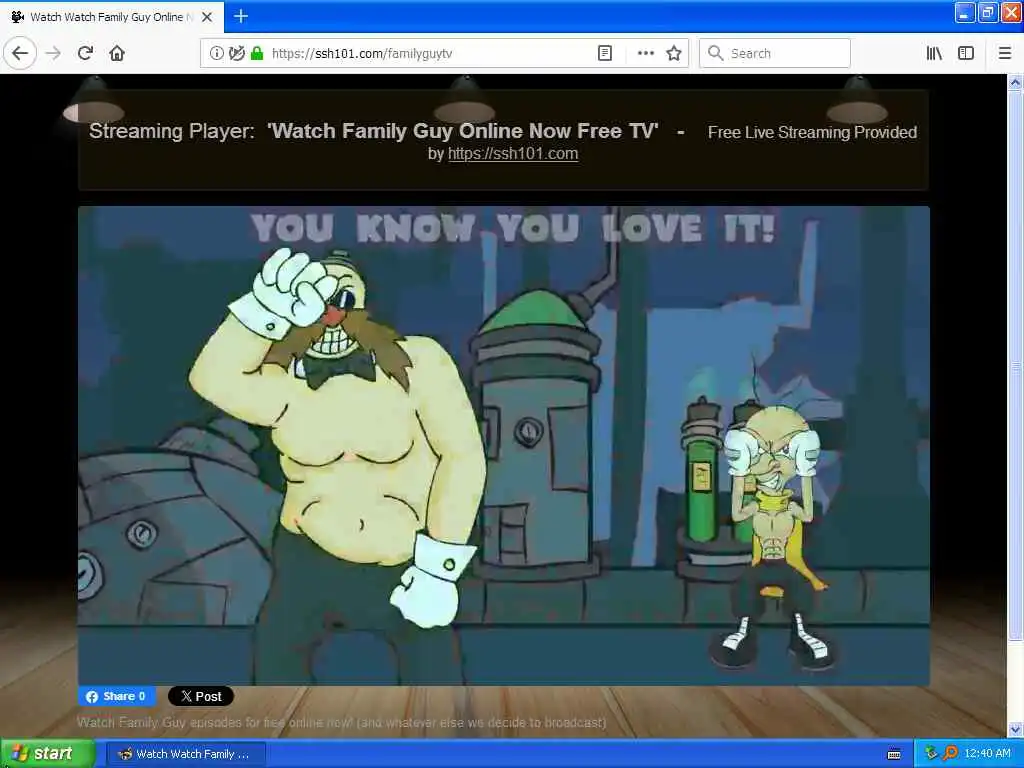Show site information icon in address bar
The height and width of the screenshot is (768, 1024).
pos(216,53)
